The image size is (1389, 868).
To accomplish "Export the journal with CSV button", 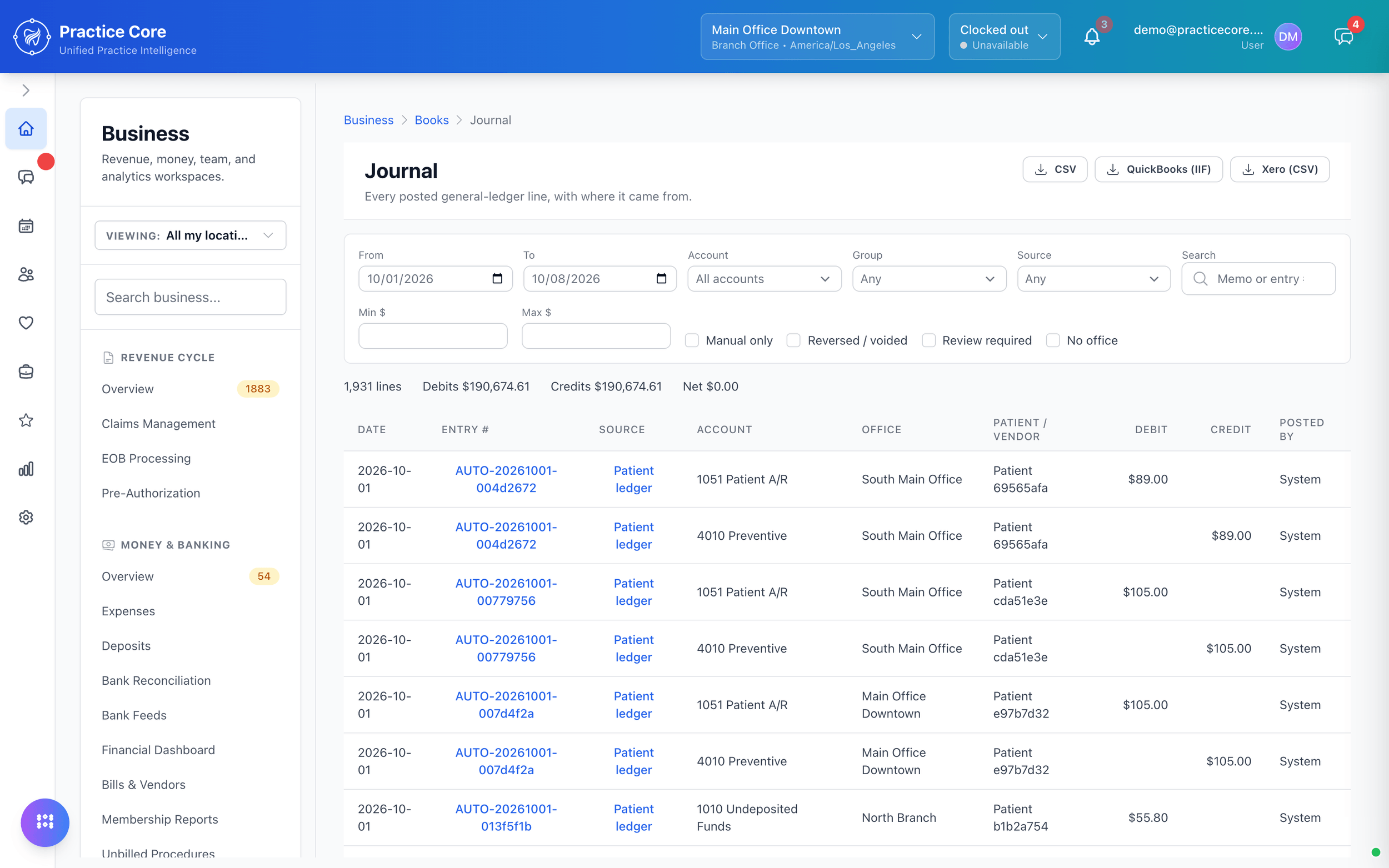I will [x=1055, y=169].
